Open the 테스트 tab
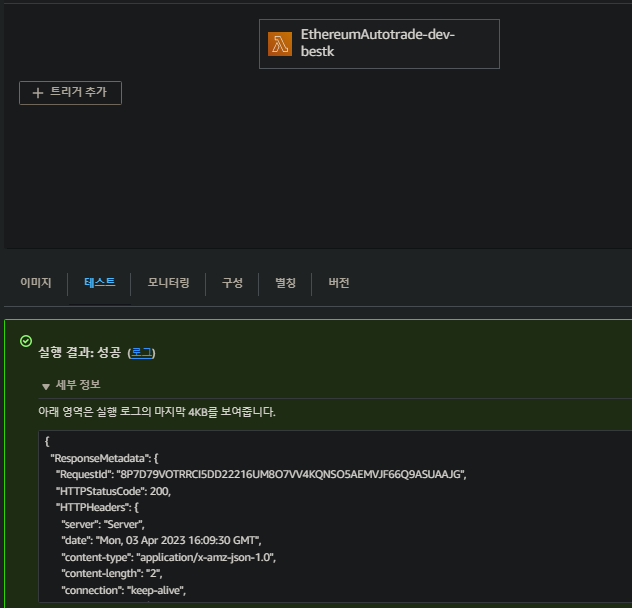The width and height of the screenshot is (632, 608). (100, 282)
